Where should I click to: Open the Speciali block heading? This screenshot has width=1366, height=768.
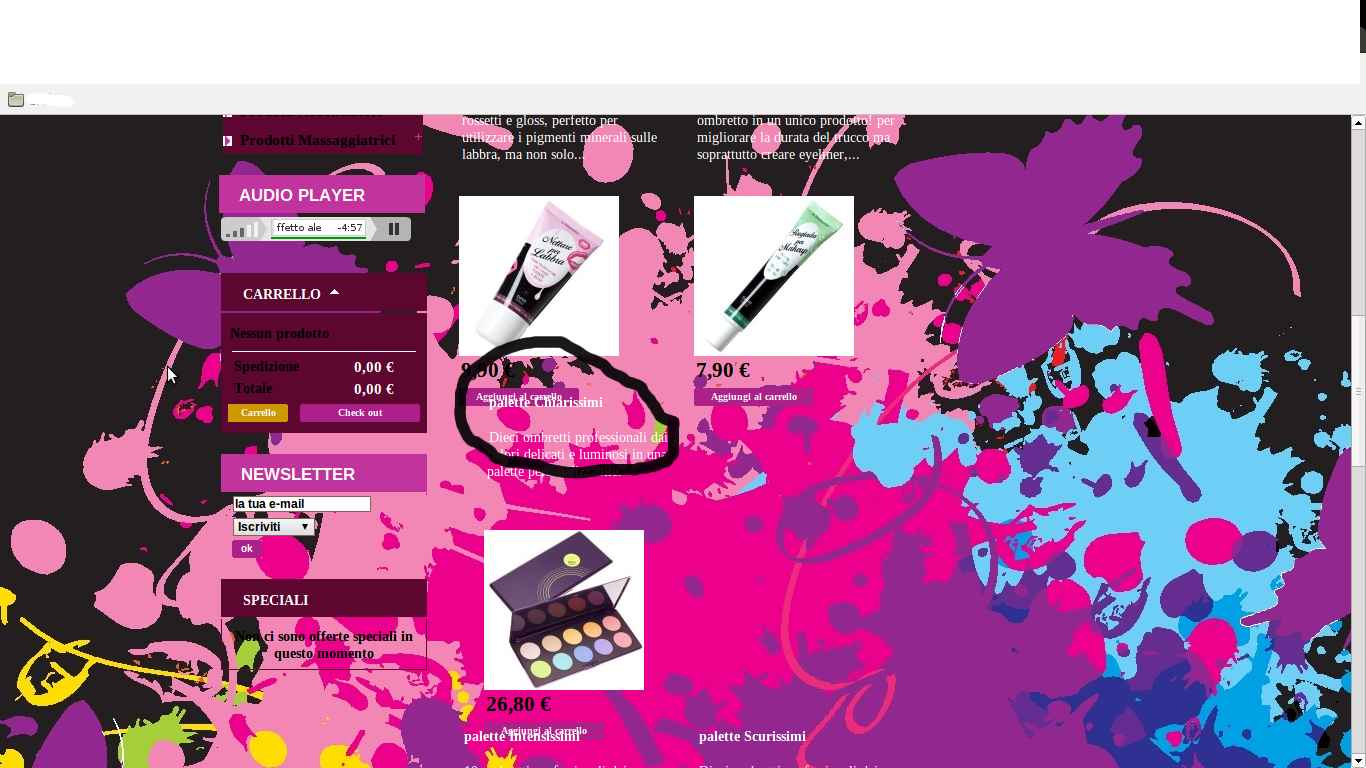click(x=275, y=600)
